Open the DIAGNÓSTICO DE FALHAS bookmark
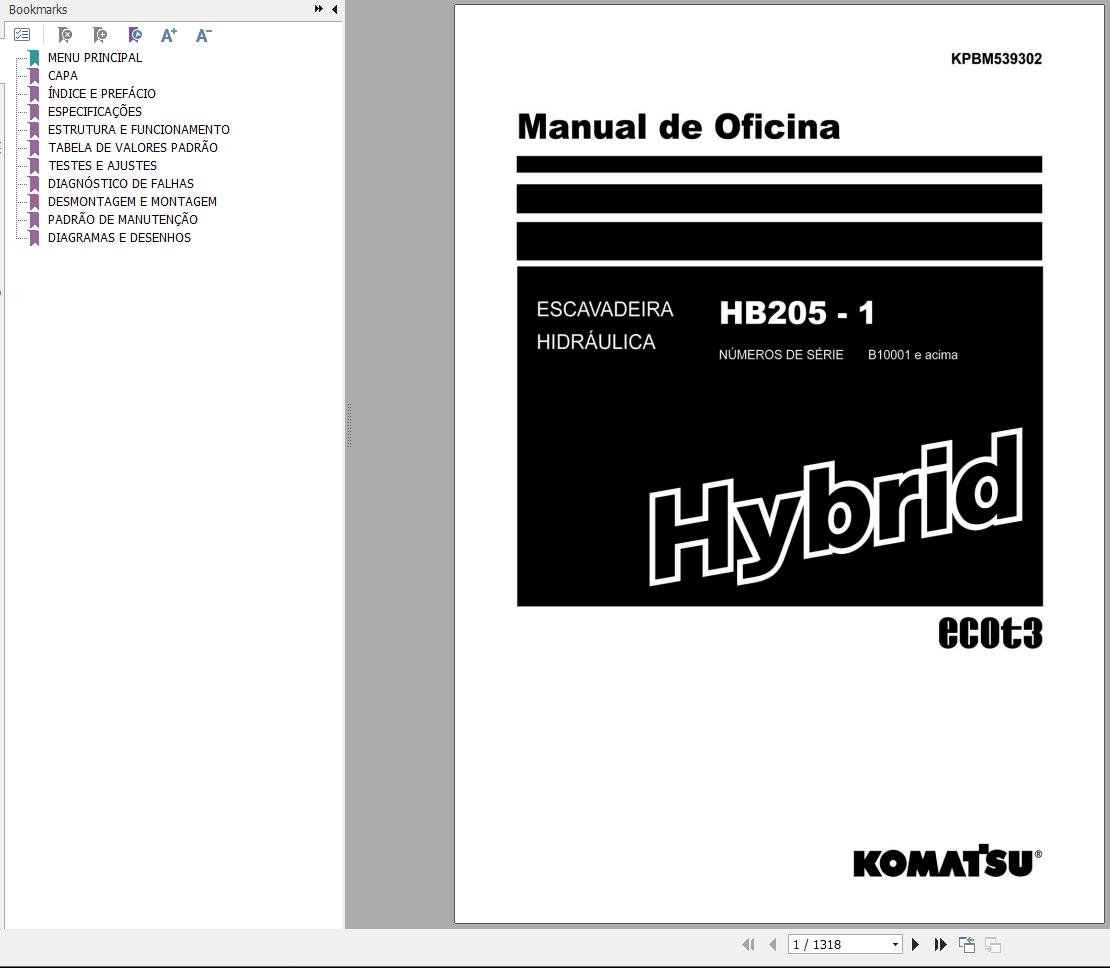This screenshot has height=968, width=1110. 121,183
